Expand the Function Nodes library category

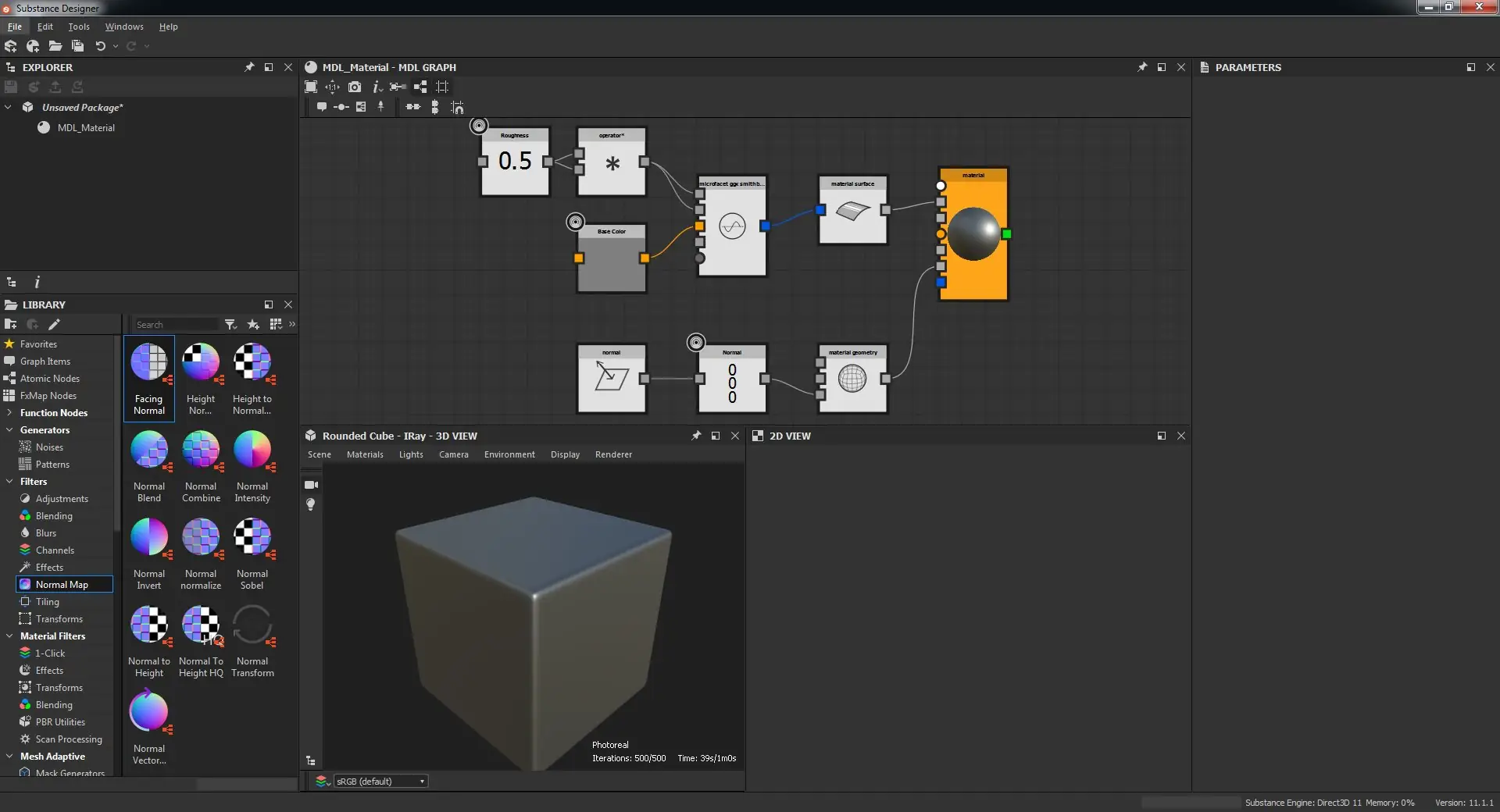coord(9,413)
